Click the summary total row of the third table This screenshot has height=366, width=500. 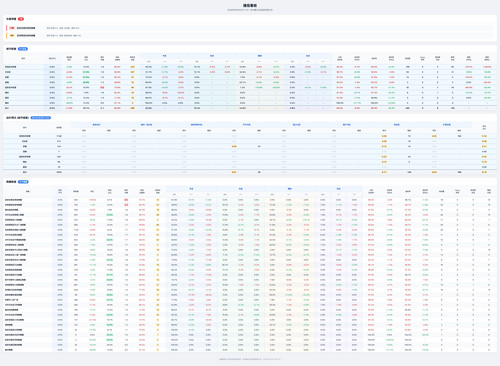coord(250,172)
